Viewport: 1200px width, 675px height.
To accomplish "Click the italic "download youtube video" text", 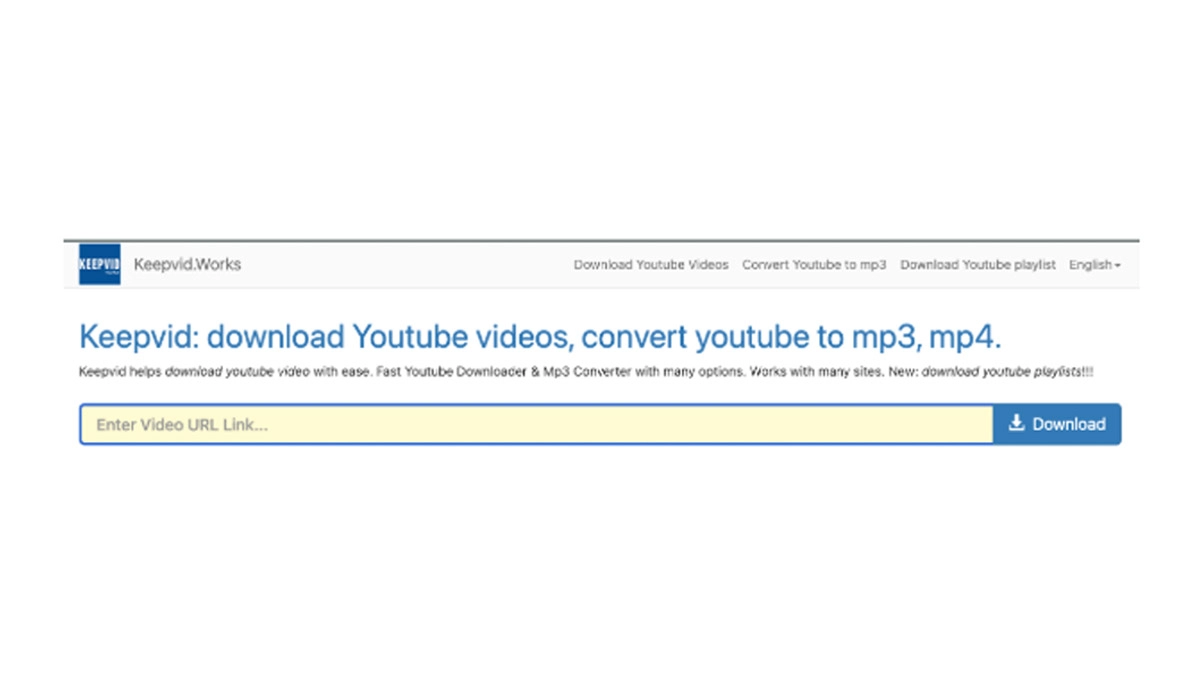I will [236, 372].
